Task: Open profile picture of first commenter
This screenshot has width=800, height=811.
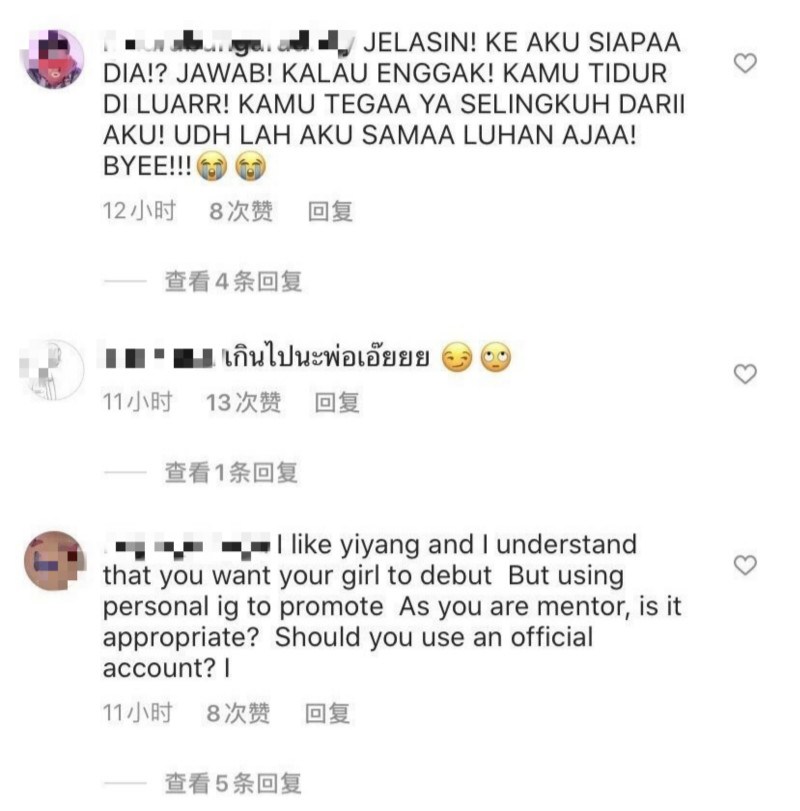Action: tap(54, 59)
